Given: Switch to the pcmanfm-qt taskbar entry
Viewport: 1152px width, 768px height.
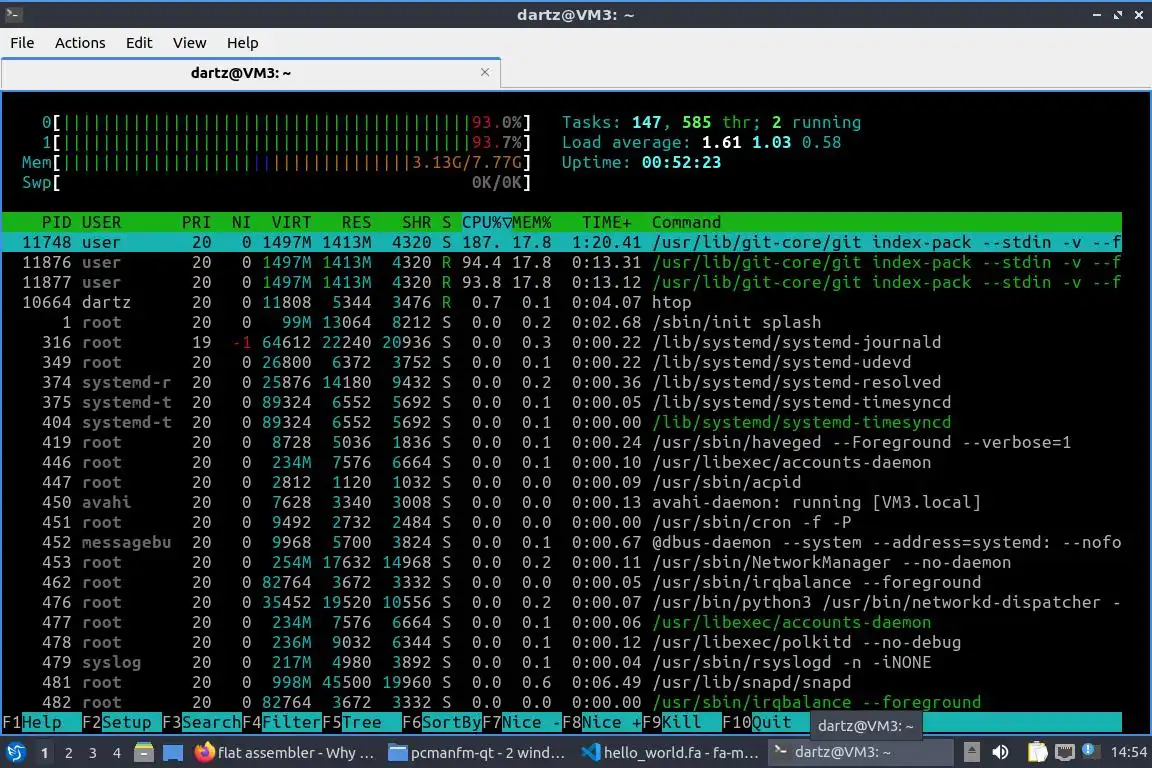Looking at the screenshot, I should point(477,753).
